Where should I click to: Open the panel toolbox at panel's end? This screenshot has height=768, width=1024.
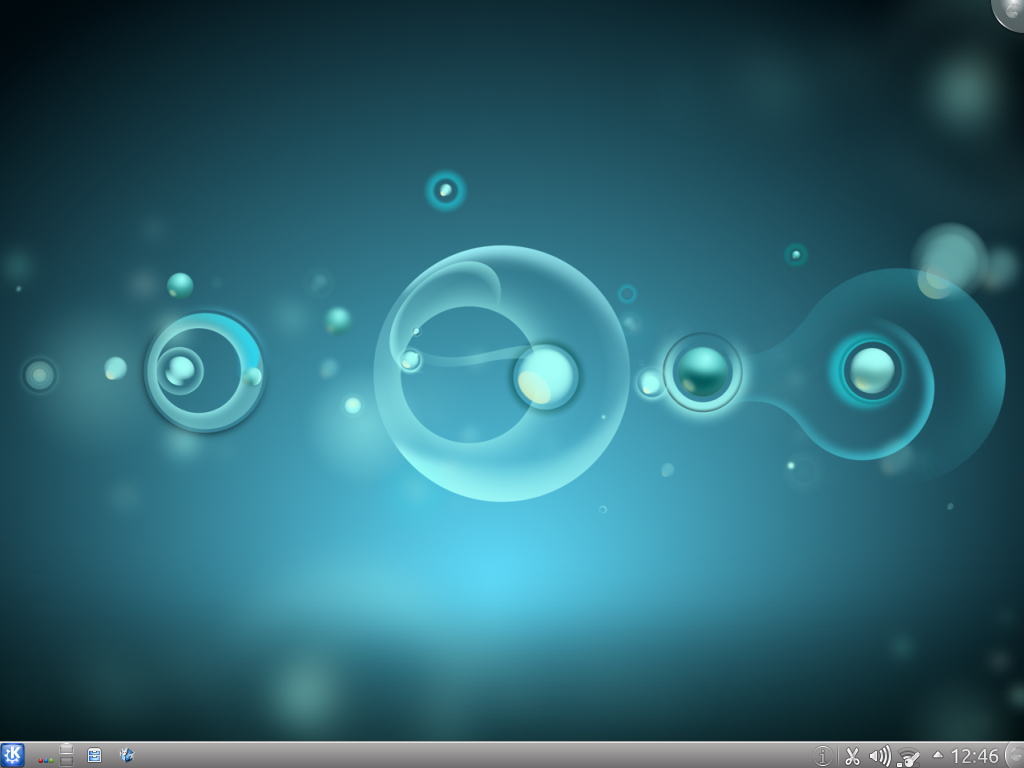pos(1016,756)
